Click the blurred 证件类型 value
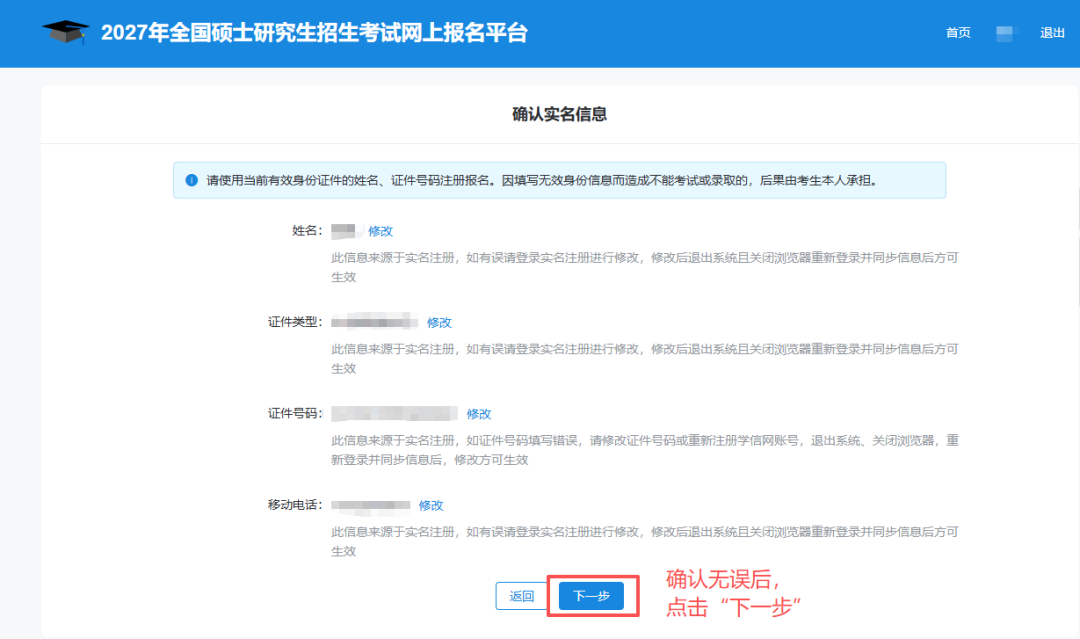This screenshot has width=1080, height=639. click(x=375, y=322)
